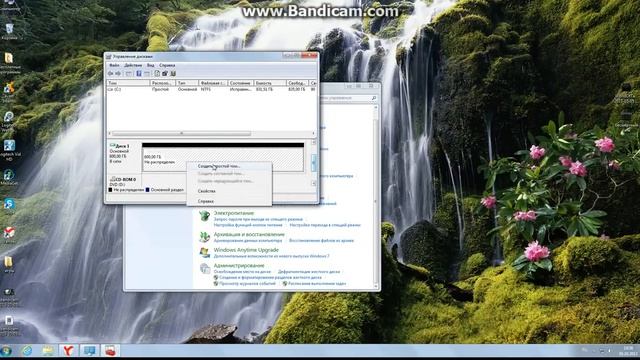Click the monitor icon on the taskbar
Image resolution: width=640 pixels, height=360 pixels.
tap(89, 351)
